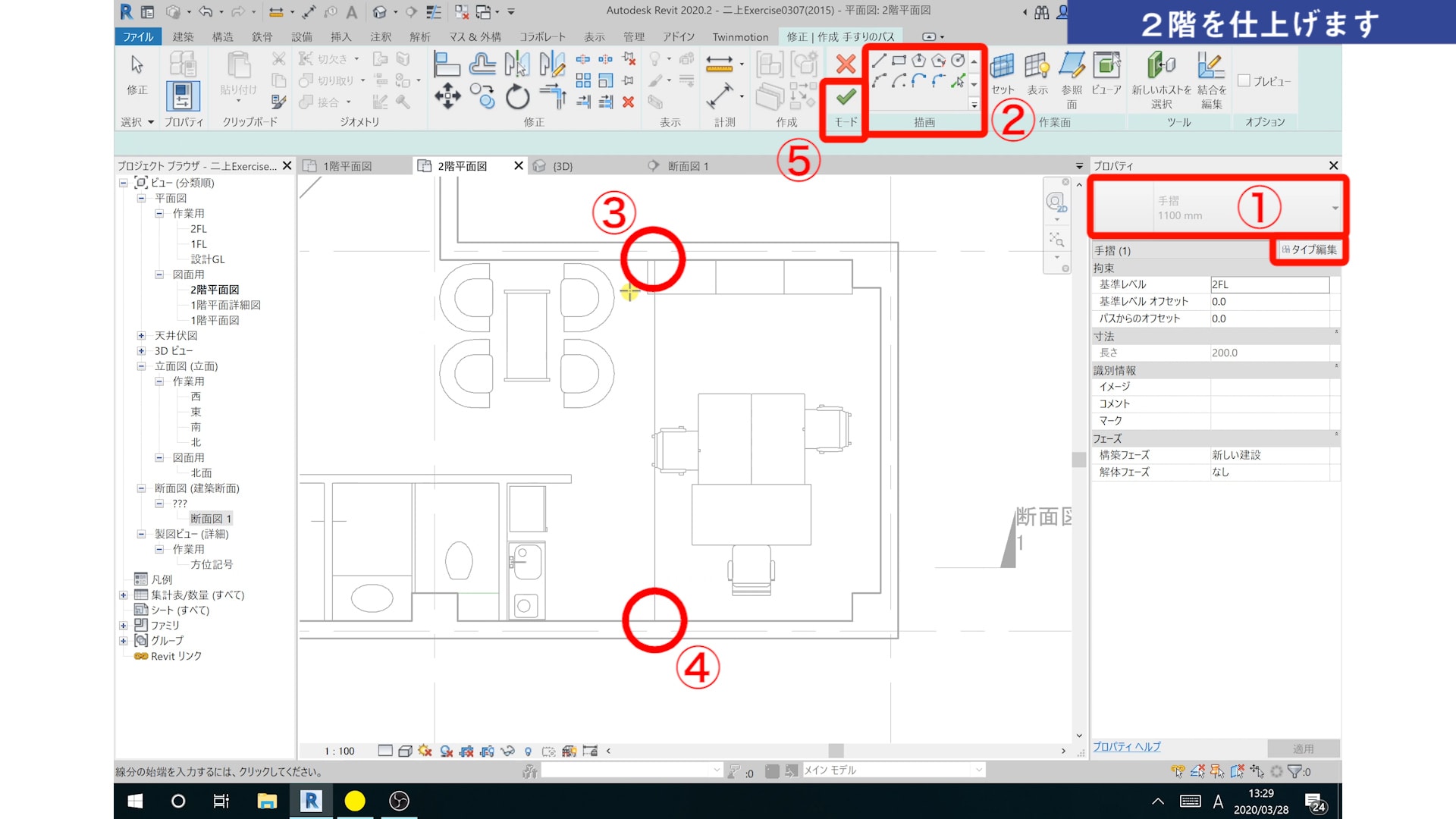Viewport: 1456px width, 819px height.
Task: Click the red X Cancel Edit Mode
Action: [846, 64]
